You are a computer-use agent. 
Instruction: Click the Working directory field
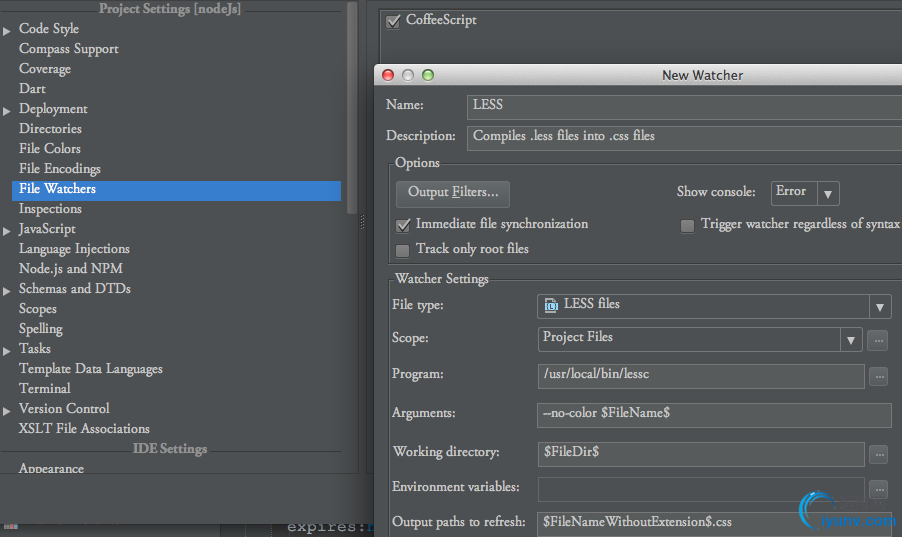coord(701,454)
